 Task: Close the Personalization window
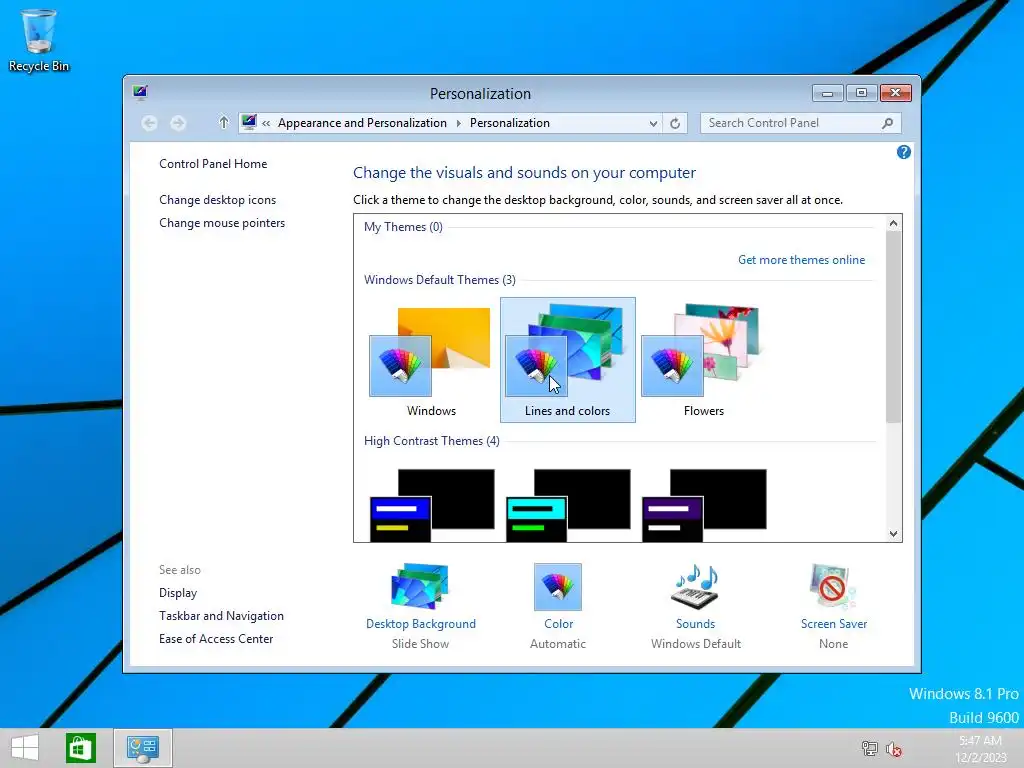(x=895, y=93)
